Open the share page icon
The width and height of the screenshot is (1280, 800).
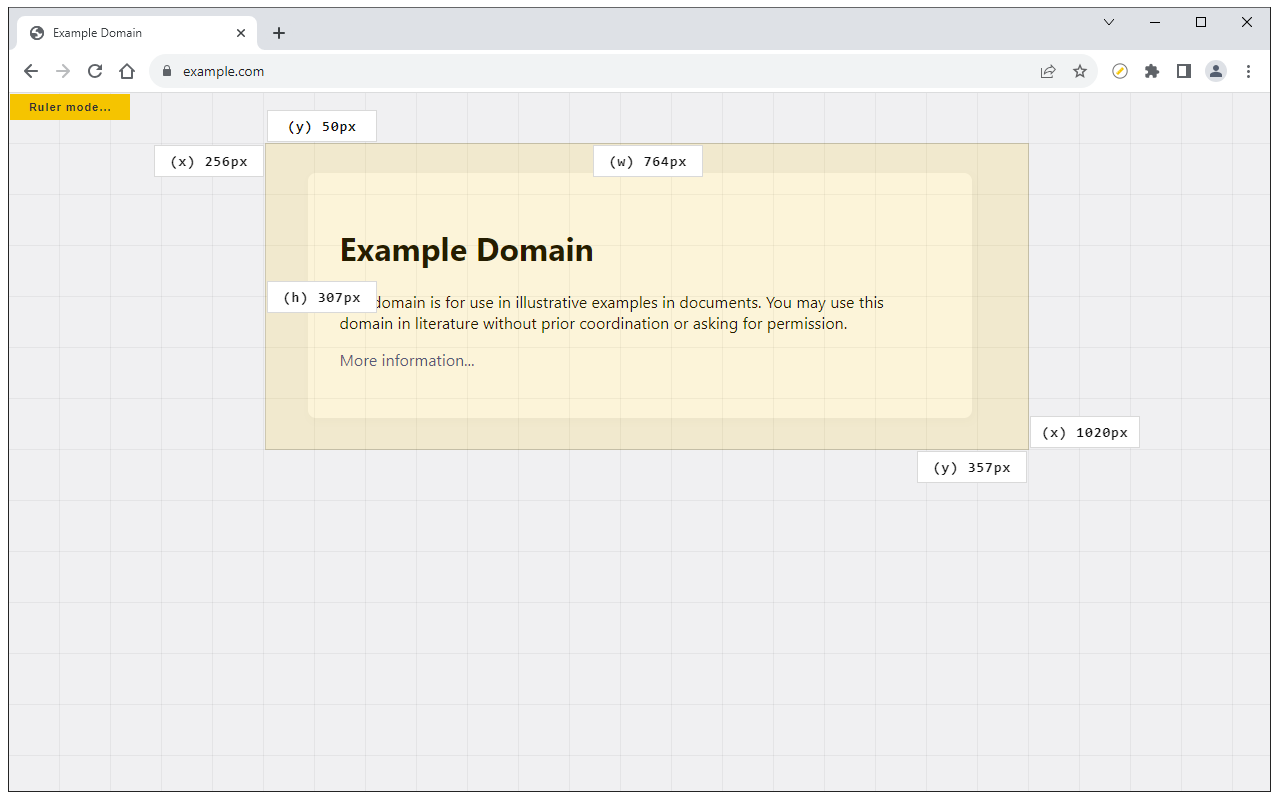[1048, 71]
